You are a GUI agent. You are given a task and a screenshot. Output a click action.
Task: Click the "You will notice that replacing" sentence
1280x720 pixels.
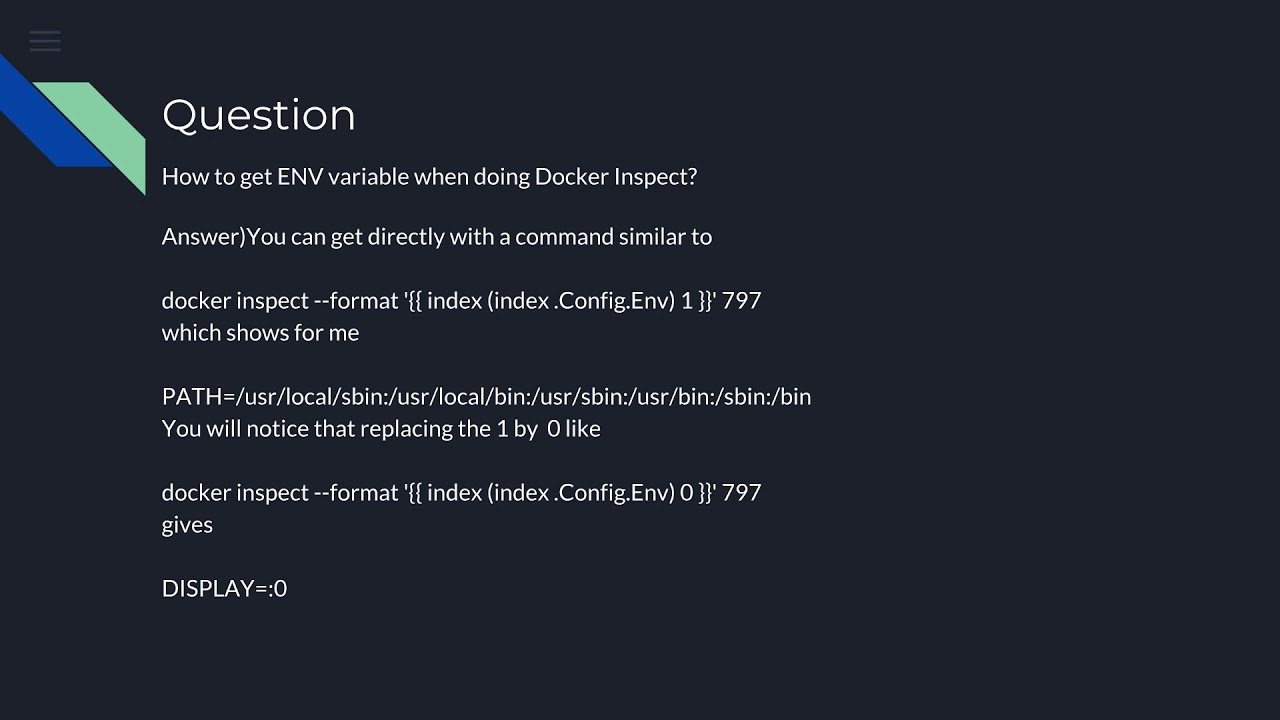point(381,429)
